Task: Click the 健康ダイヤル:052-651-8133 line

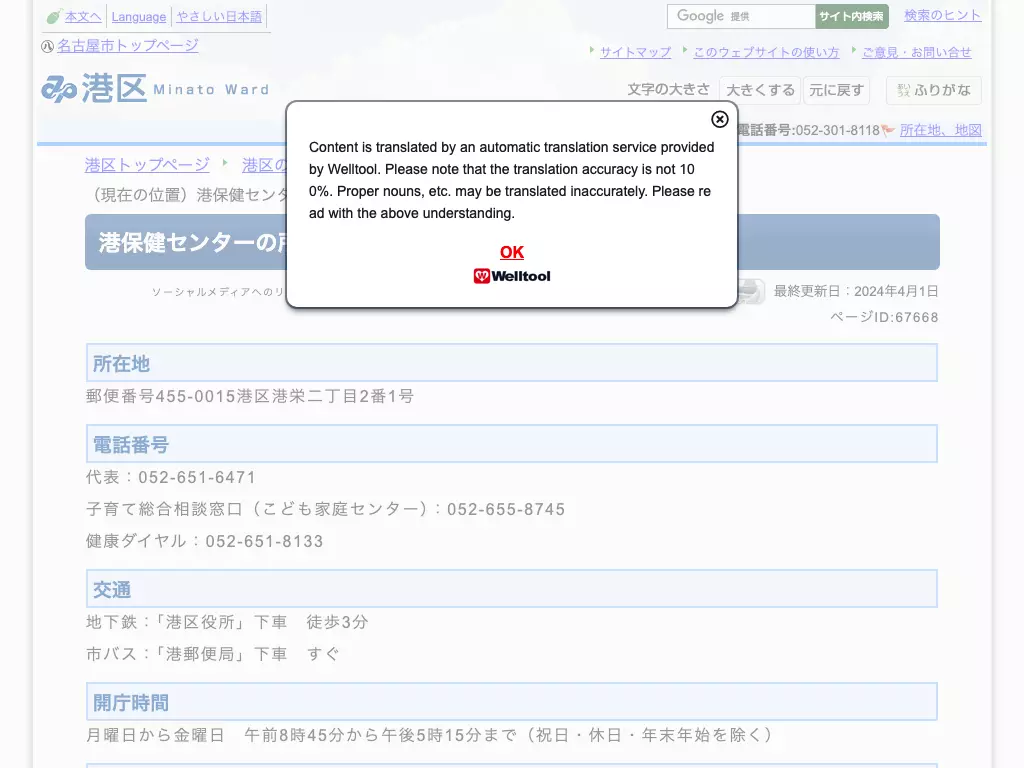Action: click(x=204, y=541)
